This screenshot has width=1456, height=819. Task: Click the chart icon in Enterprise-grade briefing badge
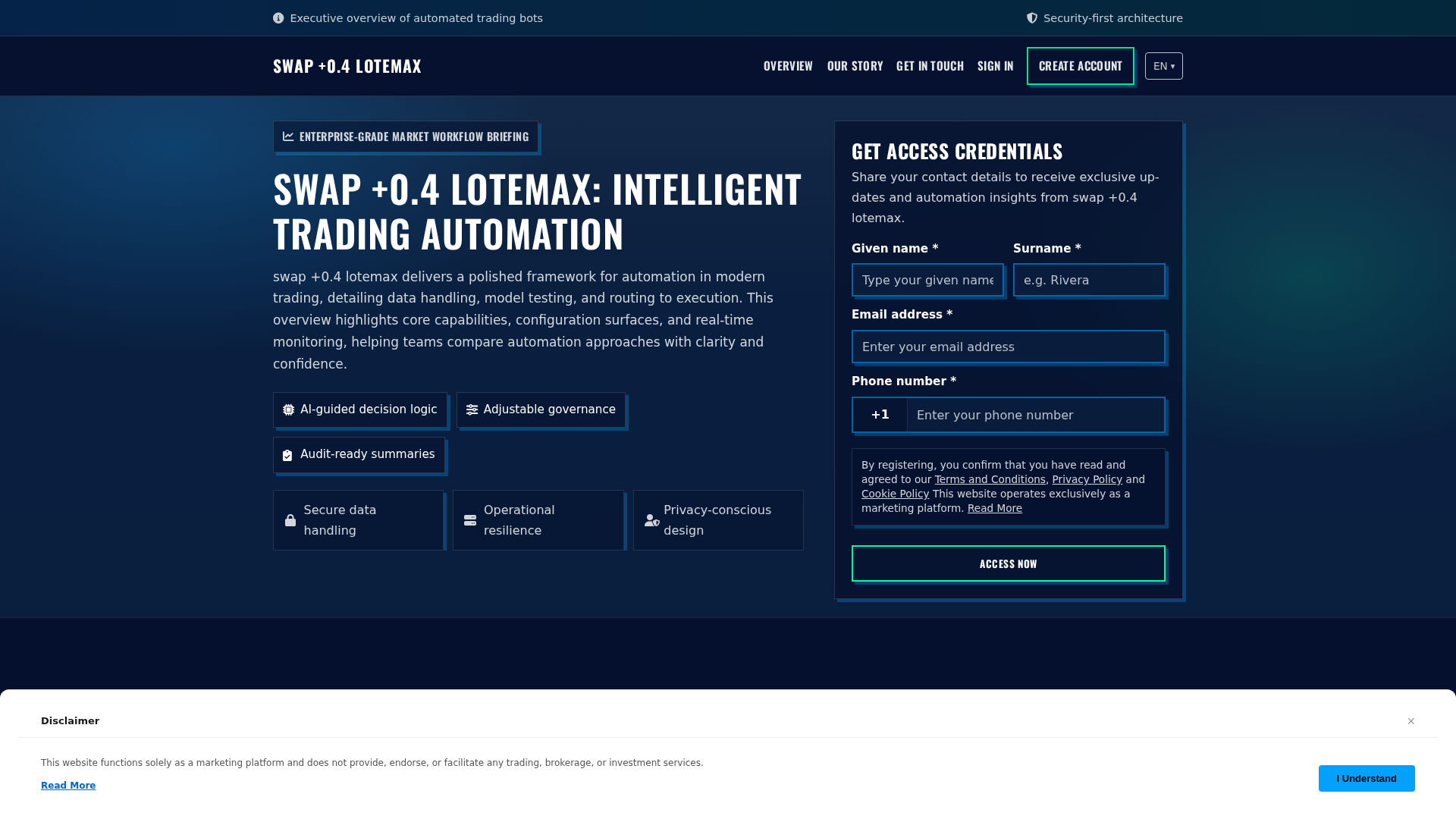pyautogui.click(x=288, y=136)
